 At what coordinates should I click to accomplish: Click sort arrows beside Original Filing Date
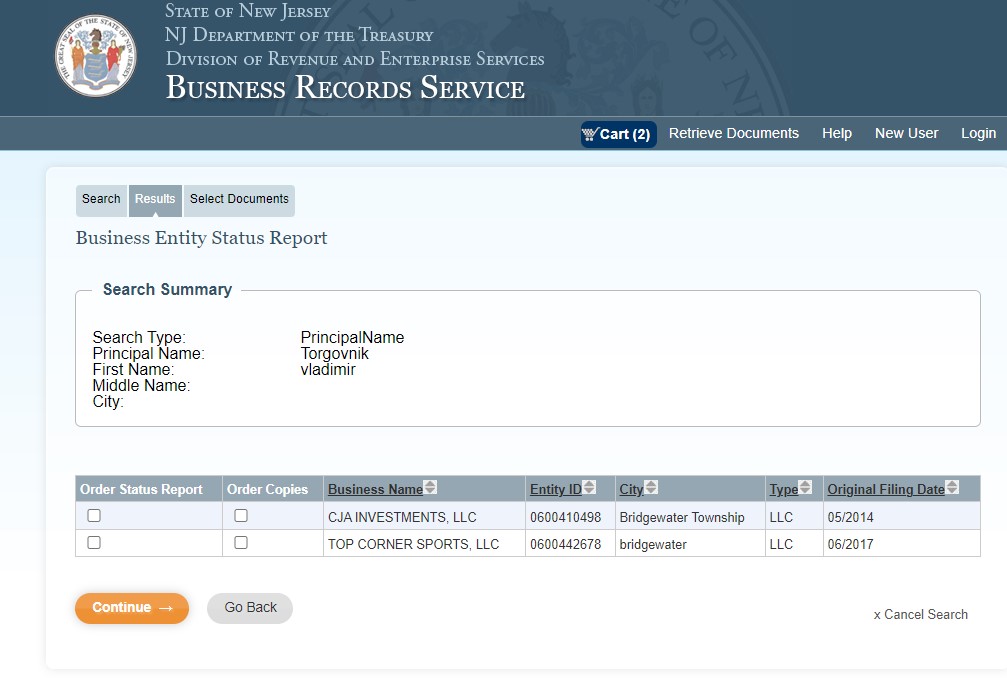click(952, 488)
